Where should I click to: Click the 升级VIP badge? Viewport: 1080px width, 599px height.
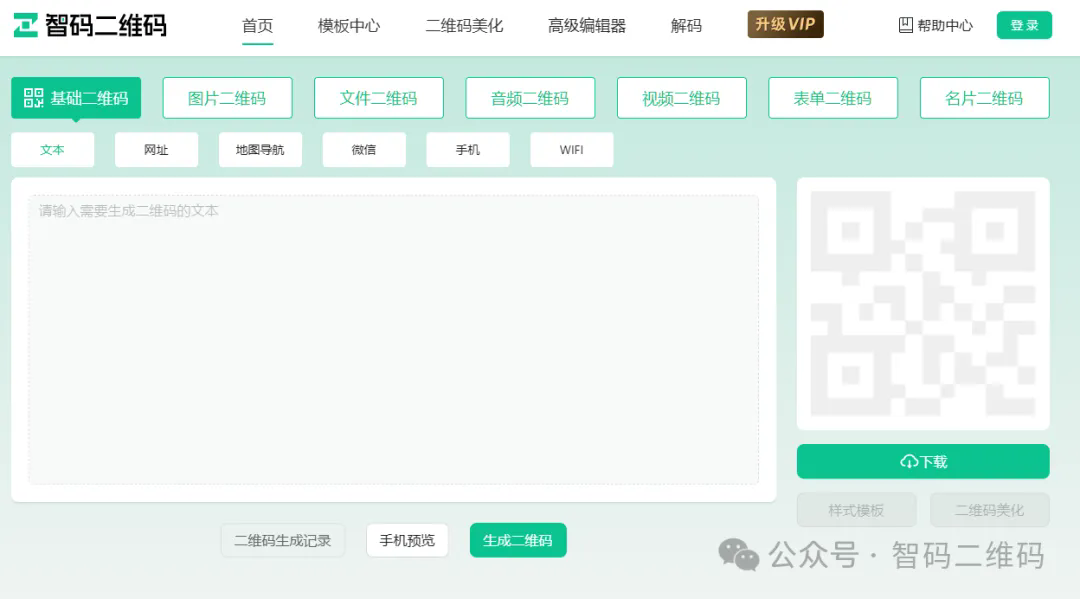pos(785,24)
